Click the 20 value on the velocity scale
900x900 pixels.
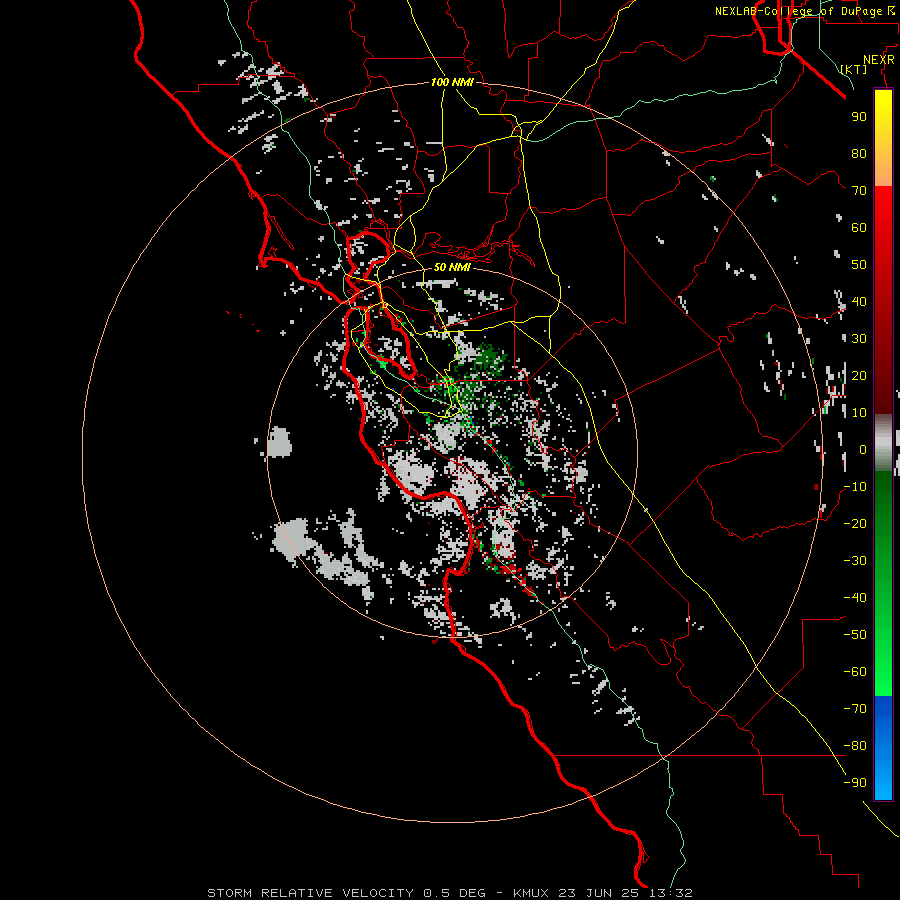click(859, 375)
